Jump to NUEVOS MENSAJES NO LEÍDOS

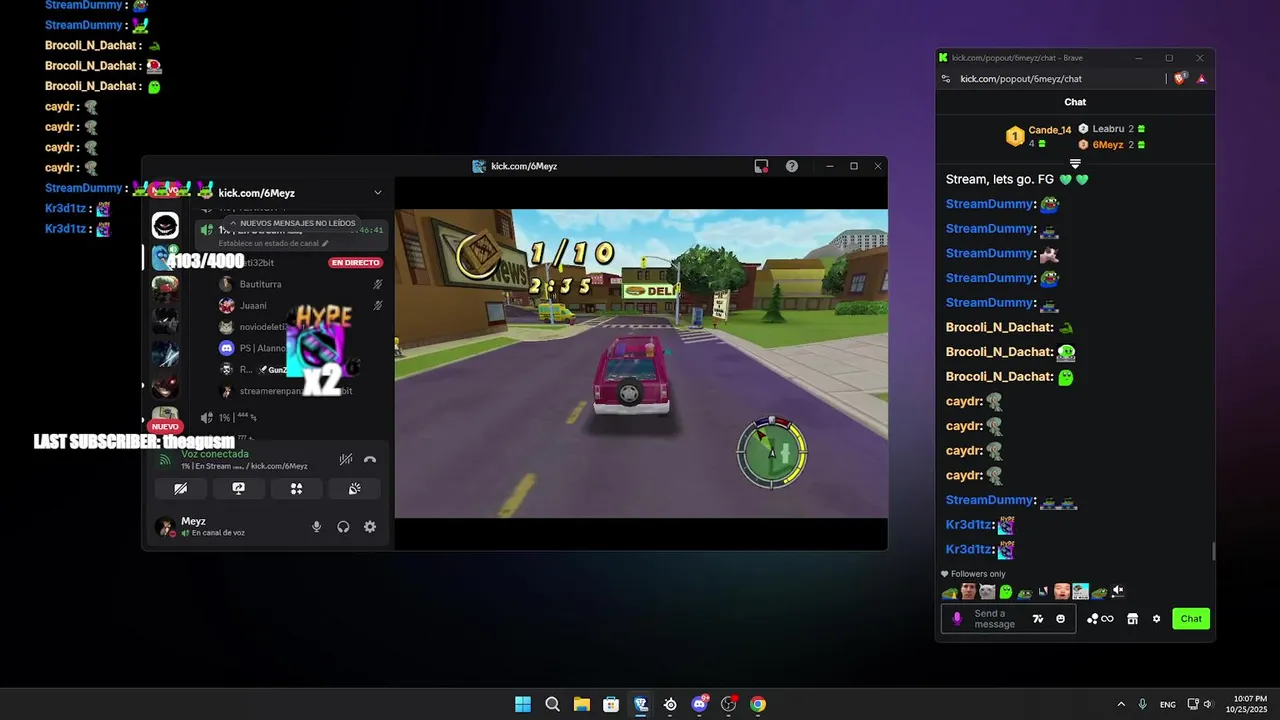coord(292,223)
